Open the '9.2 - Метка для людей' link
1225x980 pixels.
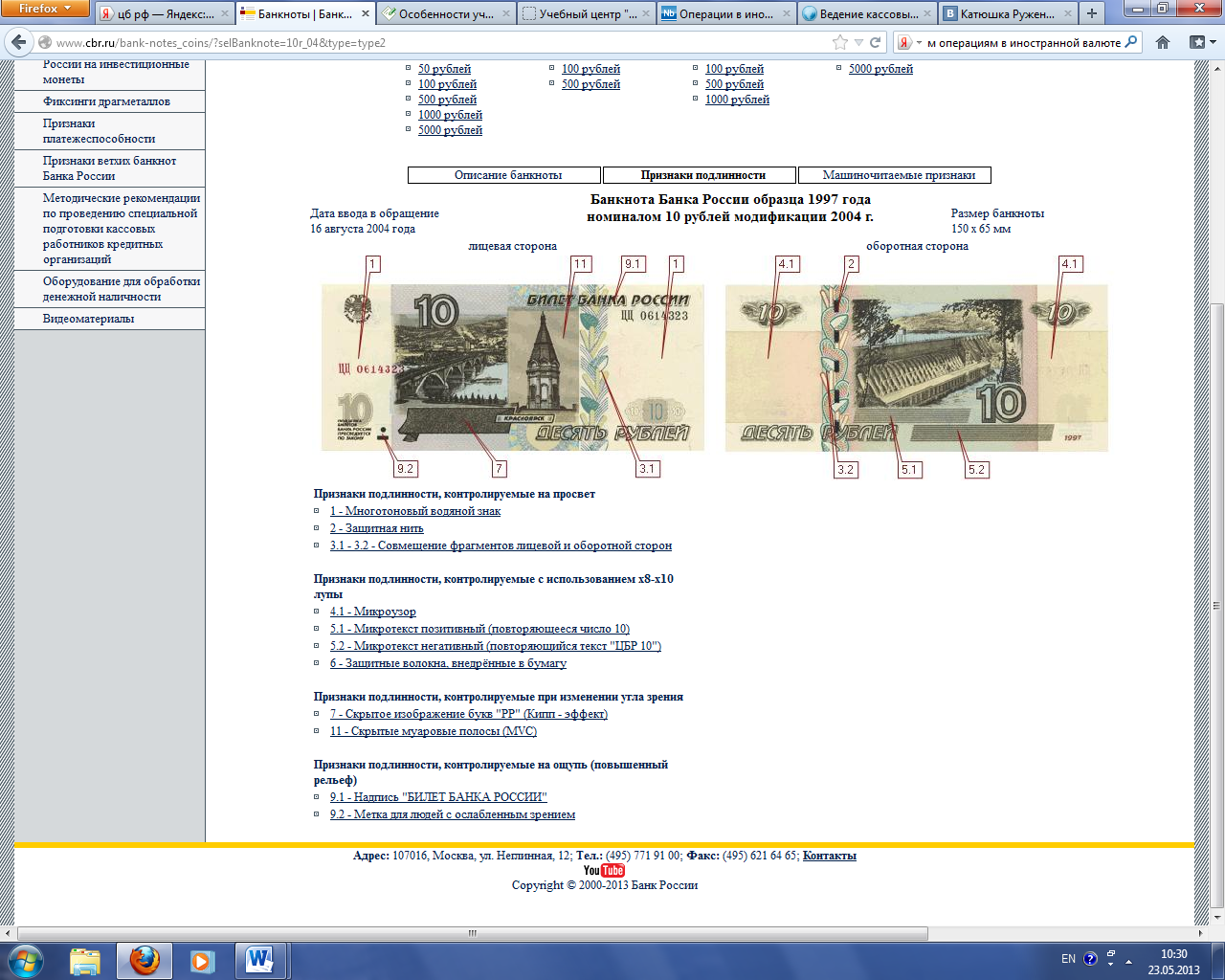[453, 814]
